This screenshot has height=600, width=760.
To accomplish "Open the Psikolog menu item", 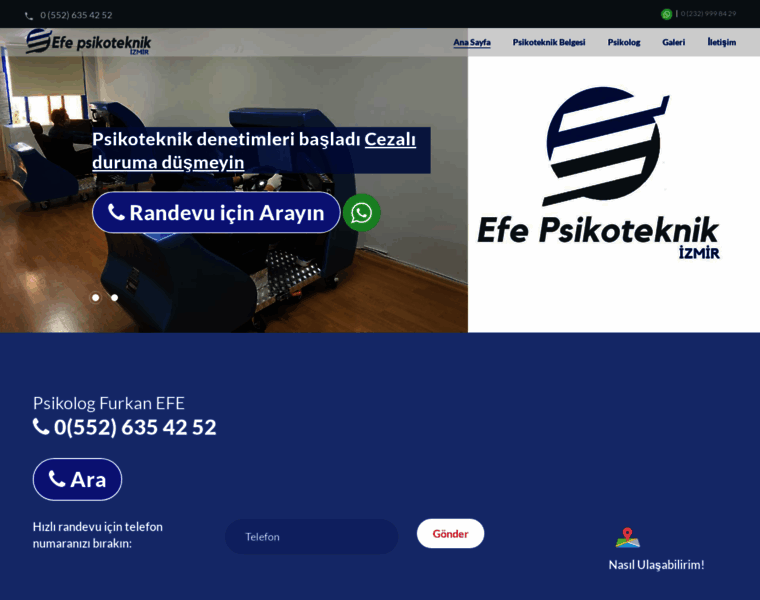I will pyautogui.click(x=624, y=42).
